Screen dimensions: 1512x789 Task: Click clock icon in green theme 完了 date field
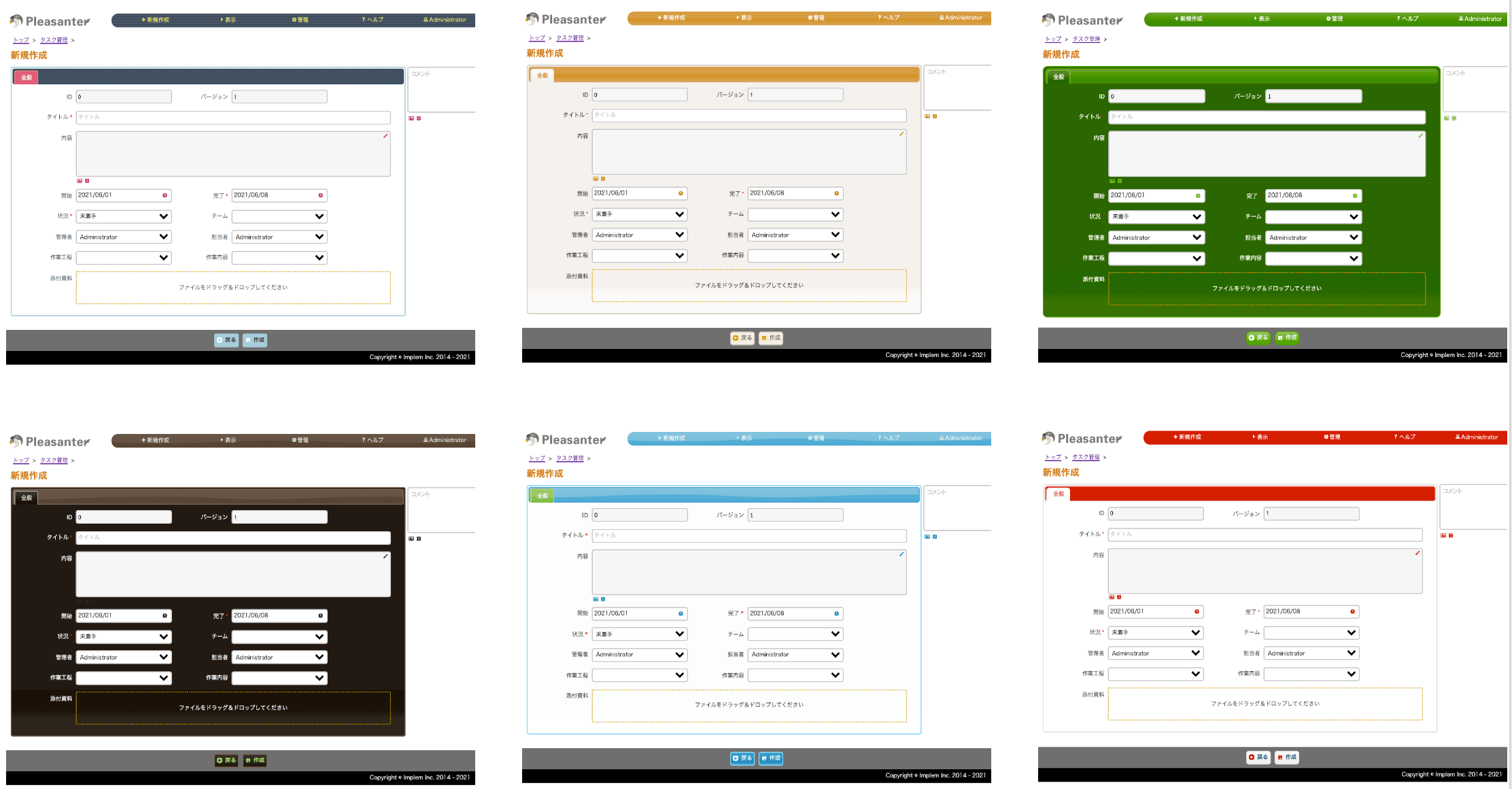[x=1355, y=196]
